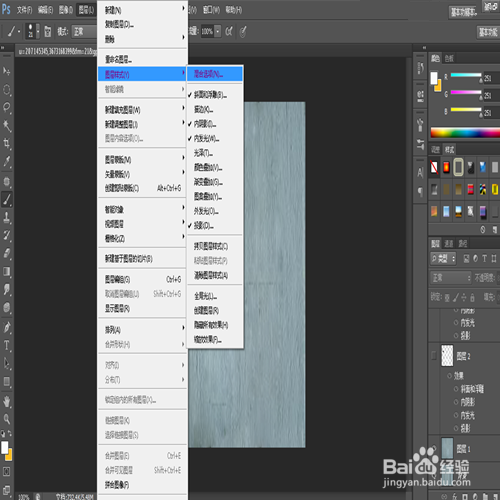Select the Rectangle shape tool
This screenshot has width=500, height=500.
click(6, 381)
